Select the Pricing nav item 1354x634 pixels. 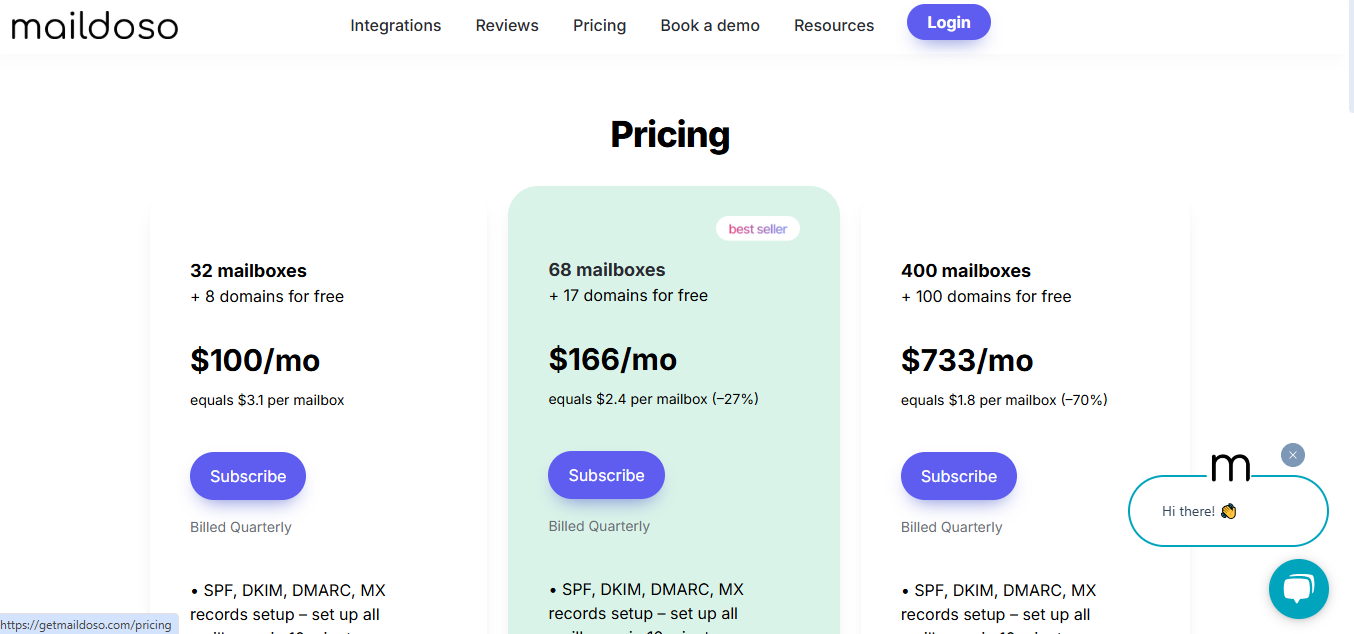coord(599,25)
